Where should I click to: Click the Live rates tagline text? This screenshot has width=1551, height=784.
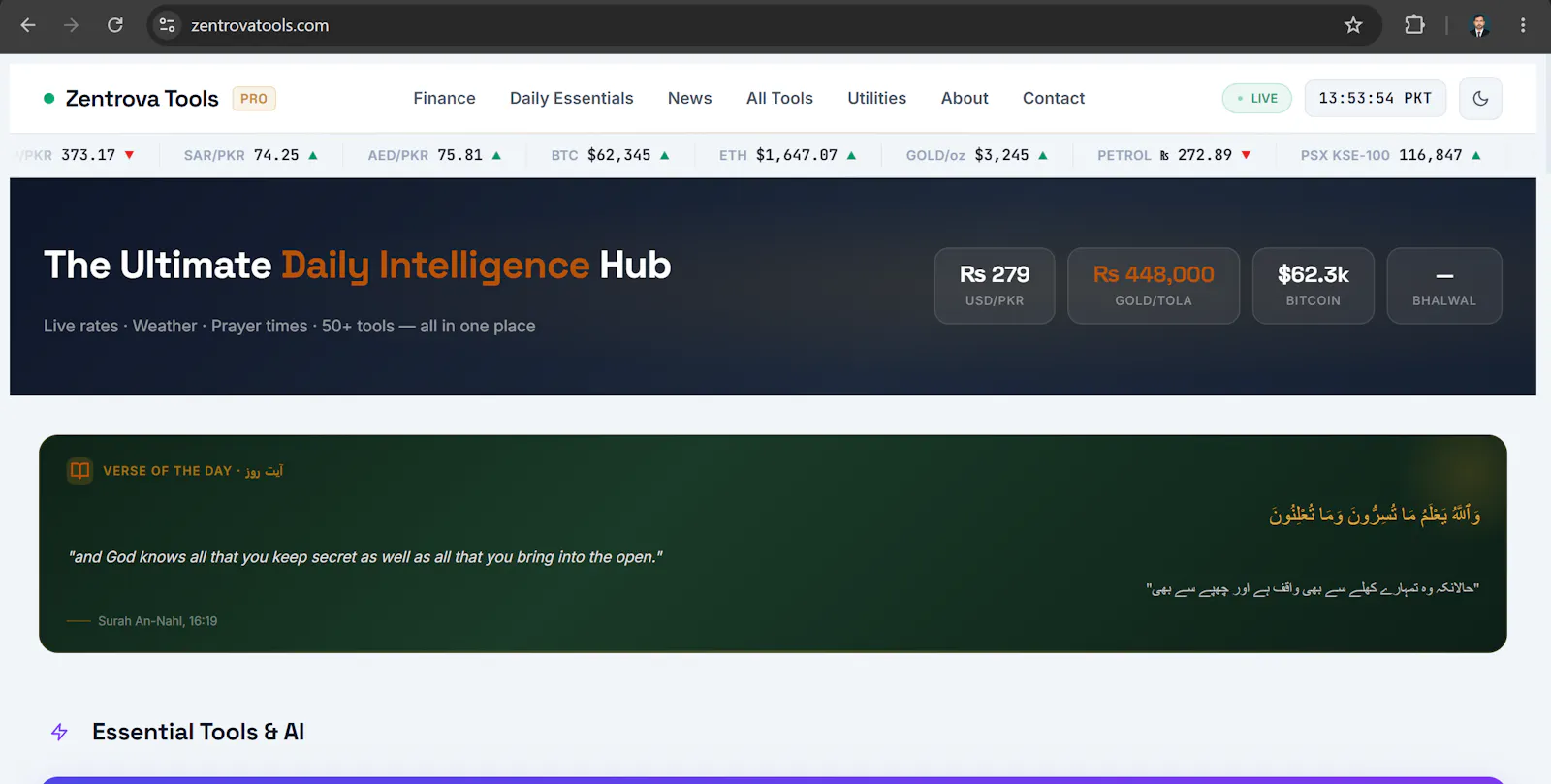289,326
